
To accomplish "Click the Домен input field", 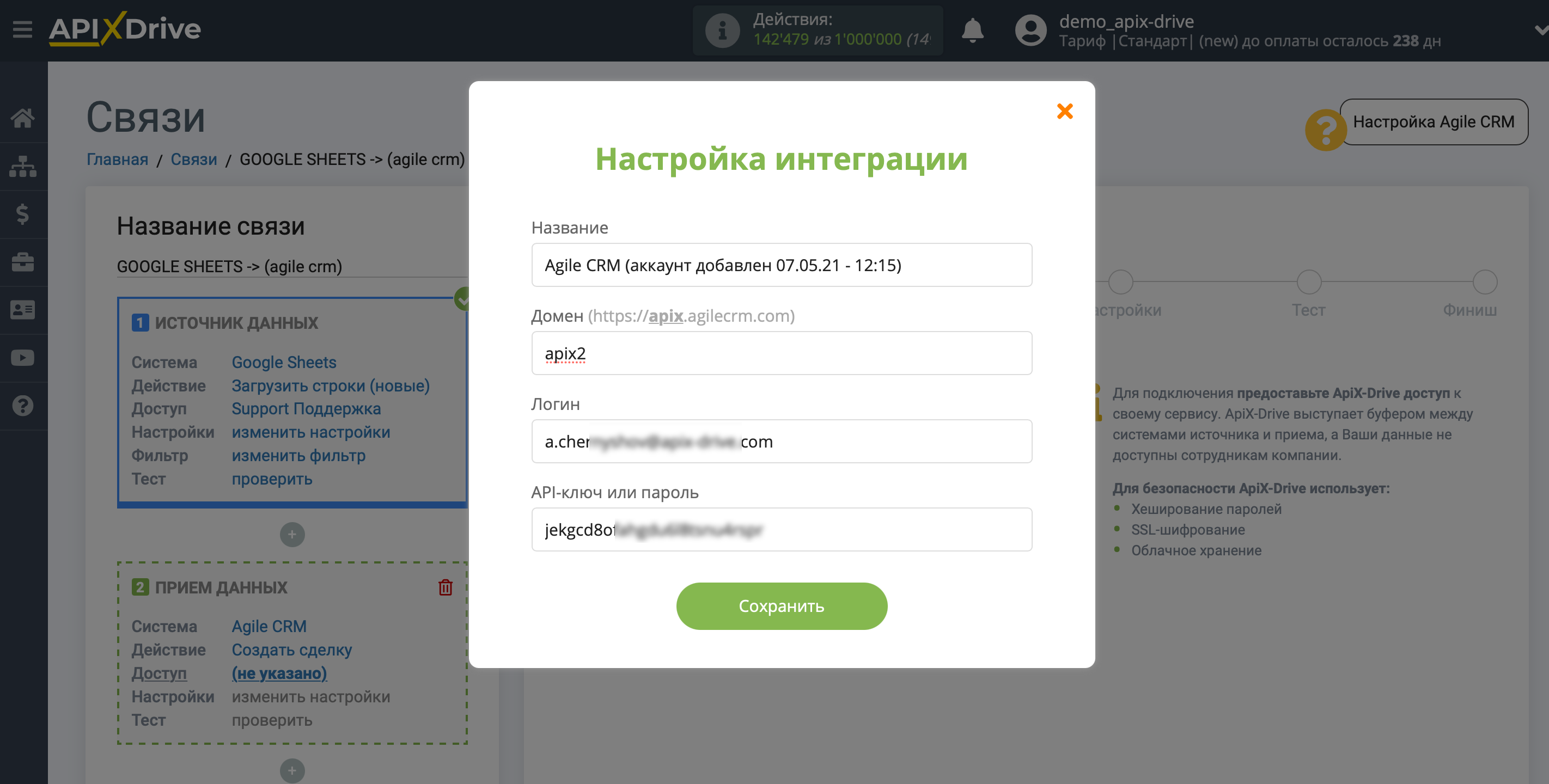I will 781,353.
